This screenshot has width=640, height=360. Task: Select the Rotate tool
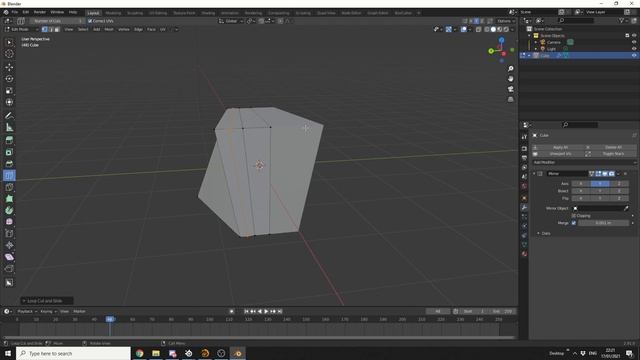(9, 79)
